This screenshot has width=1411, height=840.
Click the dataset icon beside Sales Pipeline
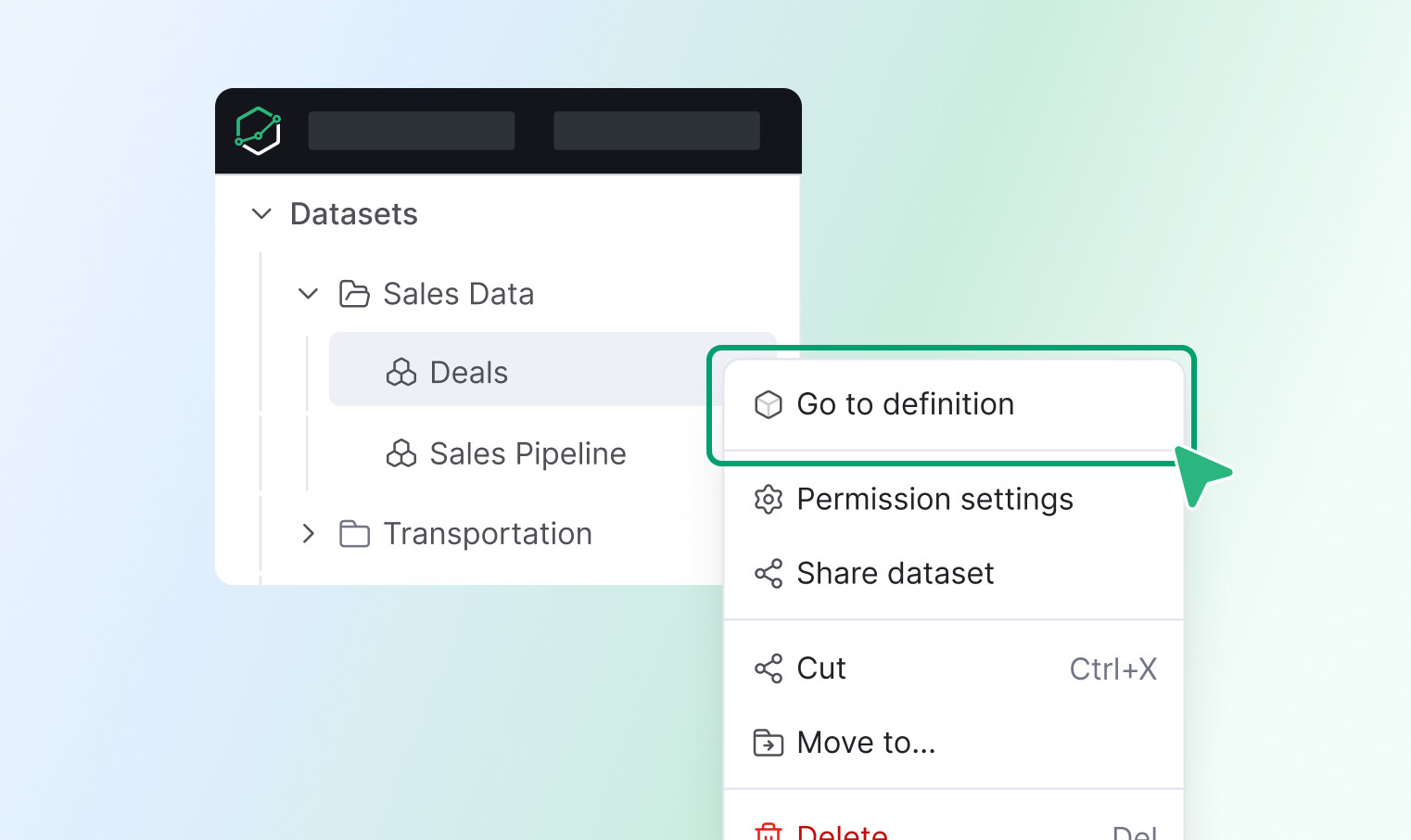[x=401, y=453]
